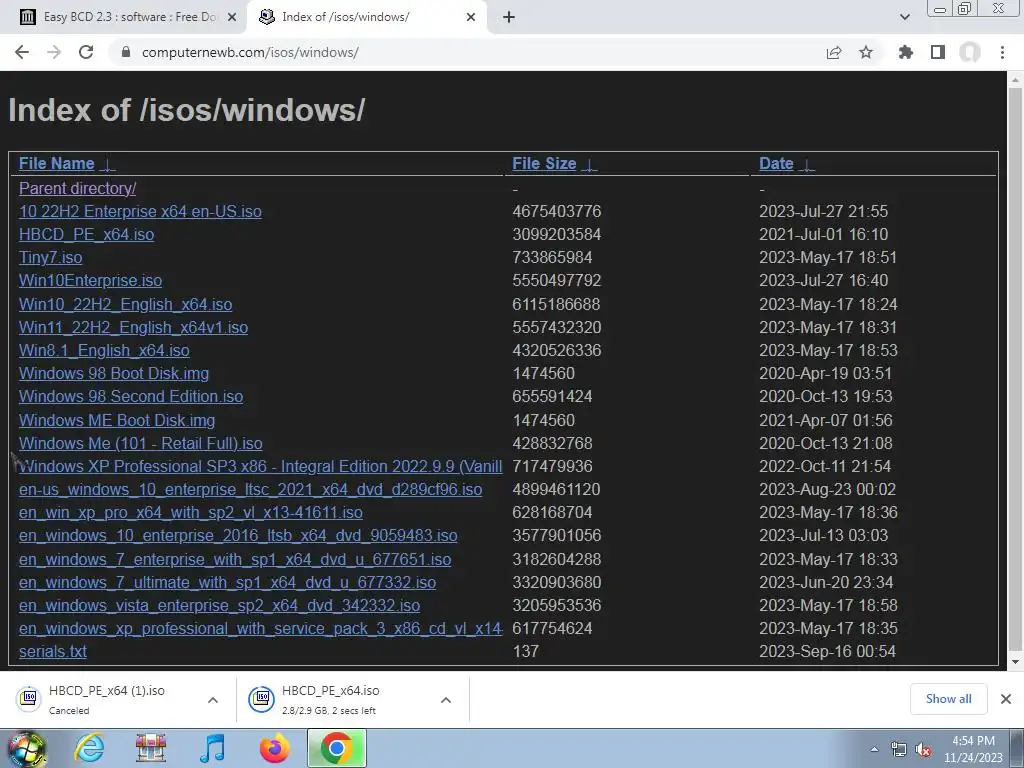Share this page icon in address bar
Screen dimensions: 1024x768
tap(834, 52)
